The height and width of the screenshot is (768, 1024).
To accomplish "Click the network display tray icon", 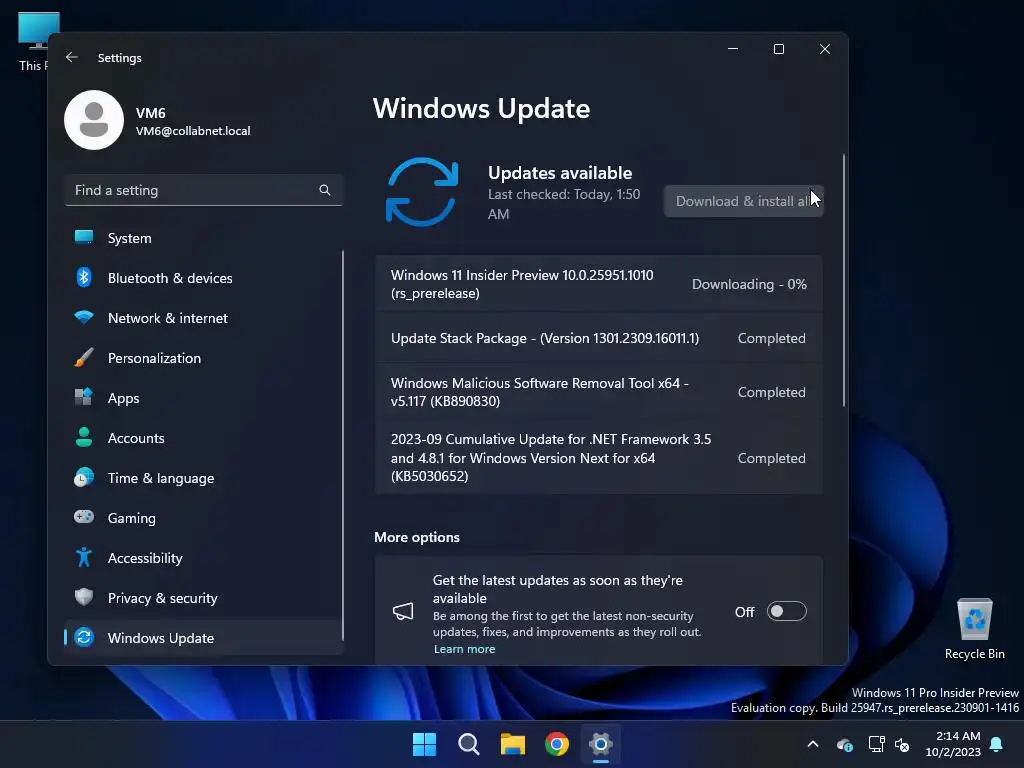I will tap(876, 744).
